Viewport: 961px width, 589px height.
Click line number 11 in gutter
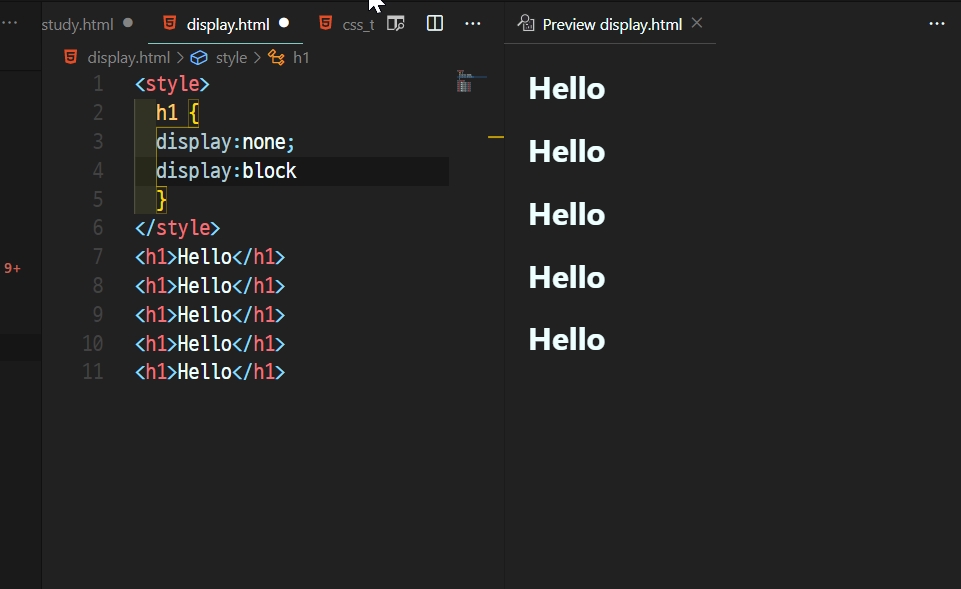tap(93, 371)
